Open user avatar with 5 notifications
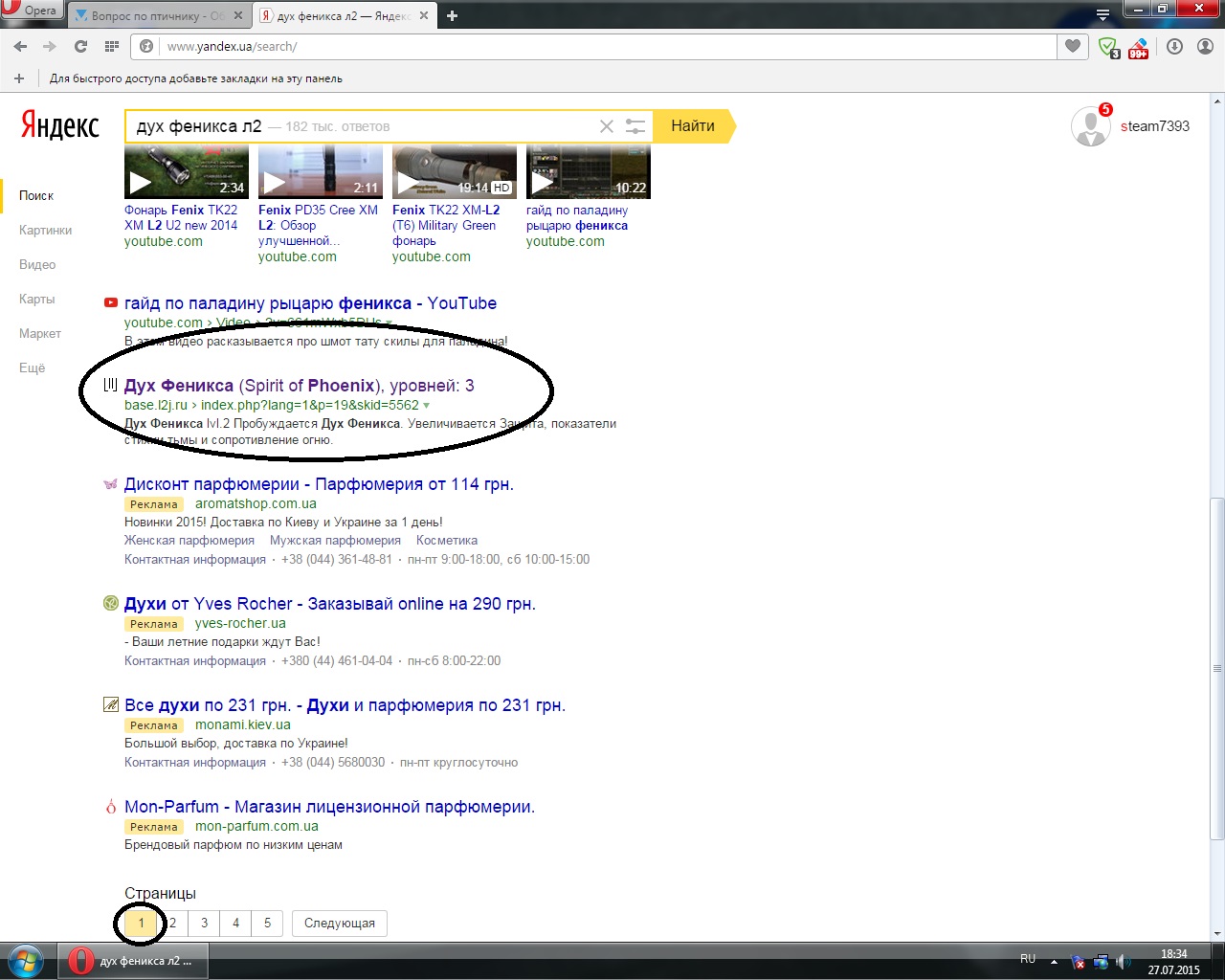The height and width of the screenshot is (980, 1225). click(x=1090, y=126)
